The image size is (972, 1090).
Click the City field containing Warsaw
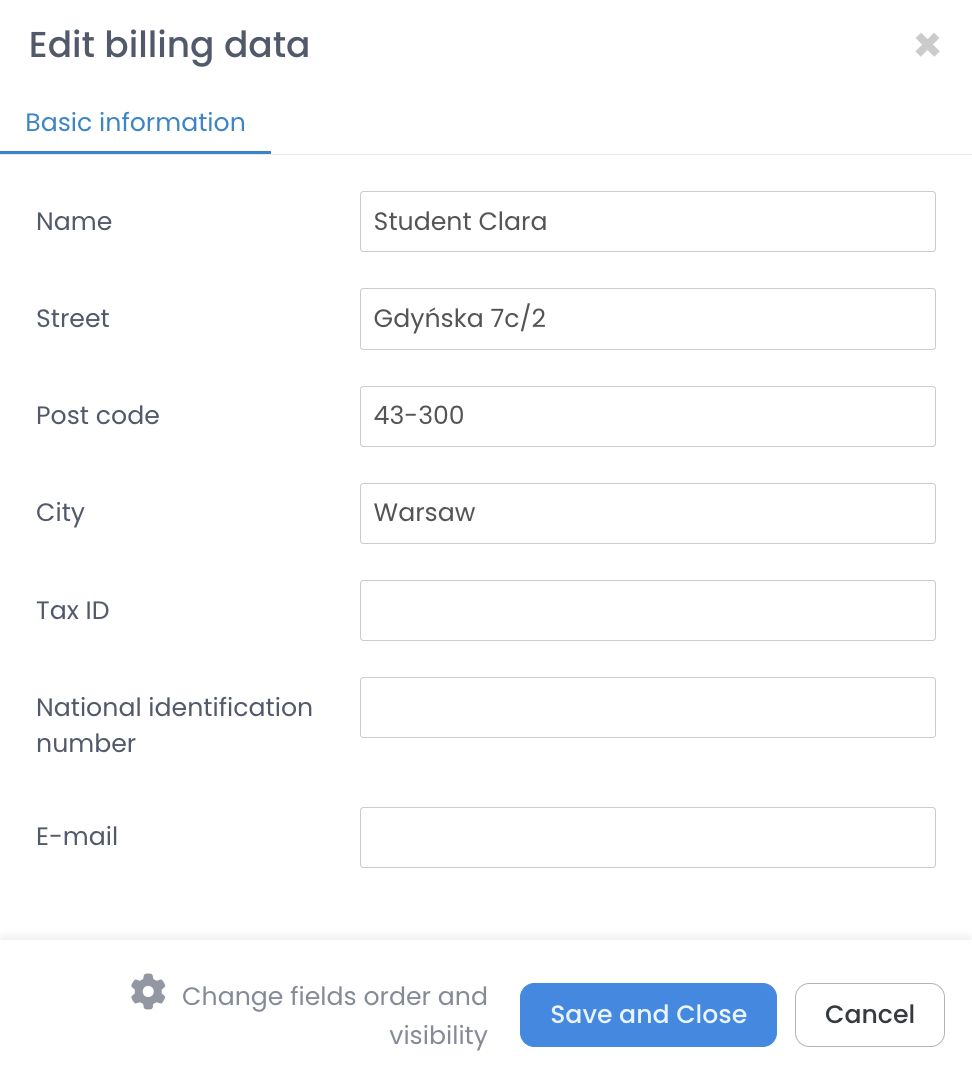click(x=647, y=513)
